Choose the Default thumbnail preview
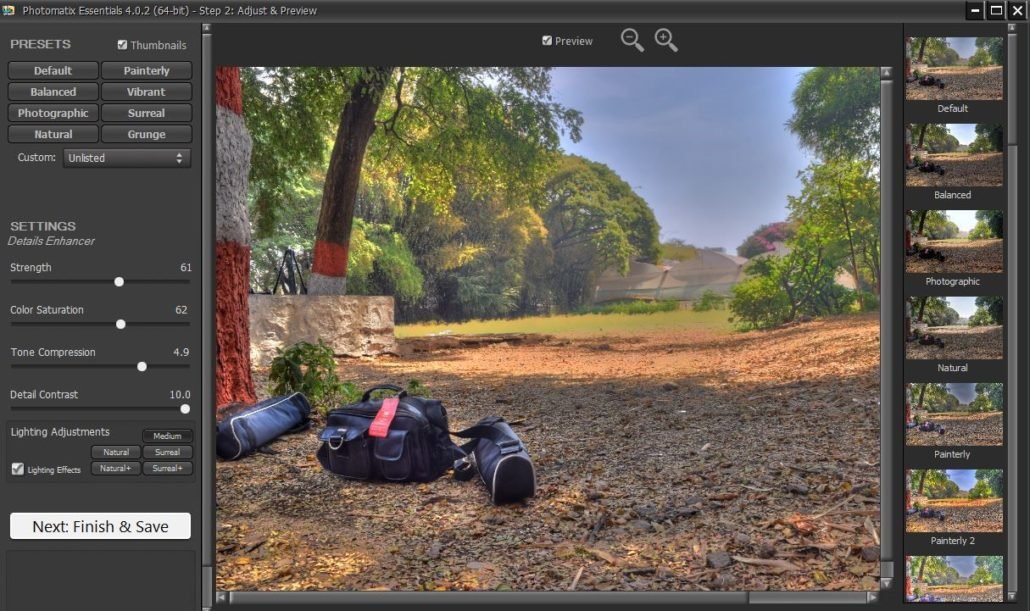Viewport: 1030px width, 611px height. [954, 68]
